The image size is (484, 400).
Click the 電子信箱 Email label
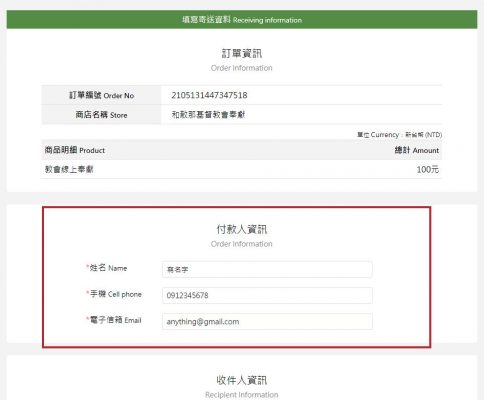114,320
